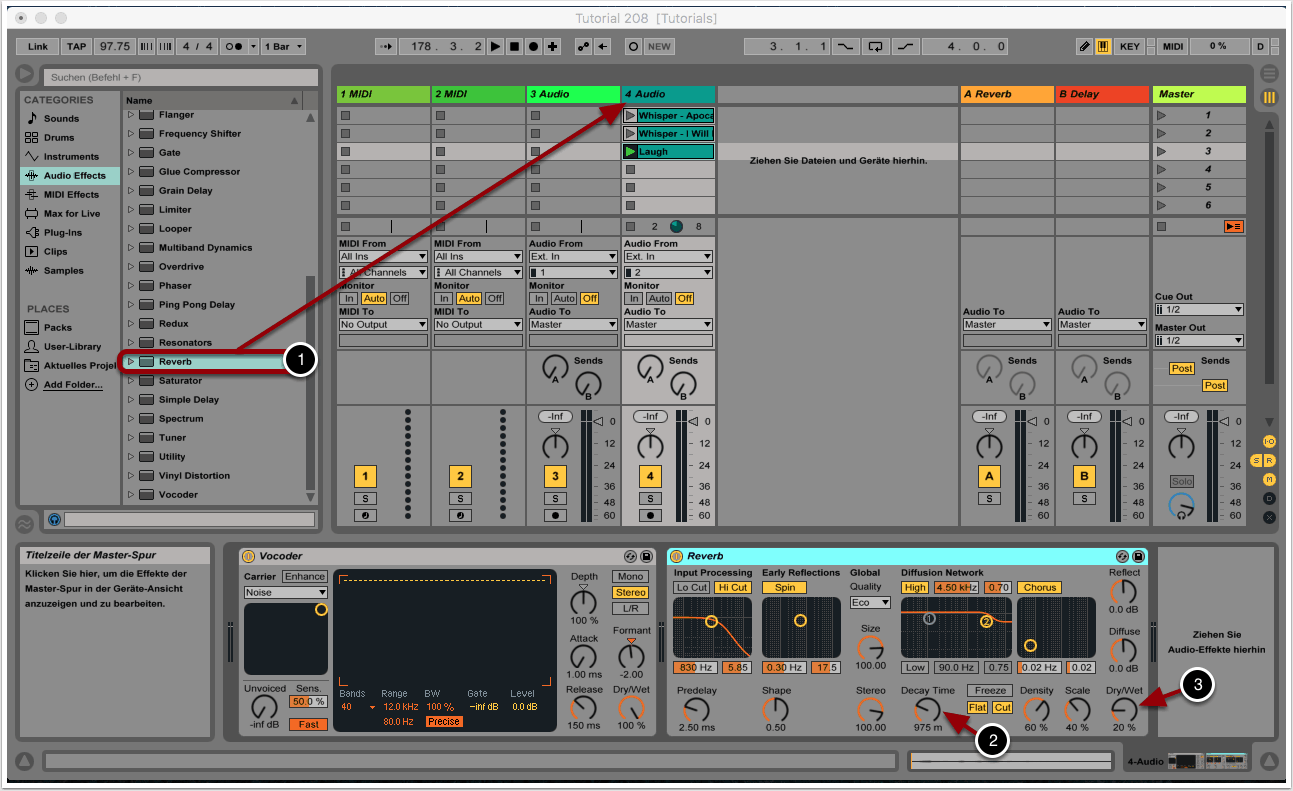Open the Max for Live category
The width and height of the screenshot is (1293, 791).
pyautogui.click(x=71, y=214)
